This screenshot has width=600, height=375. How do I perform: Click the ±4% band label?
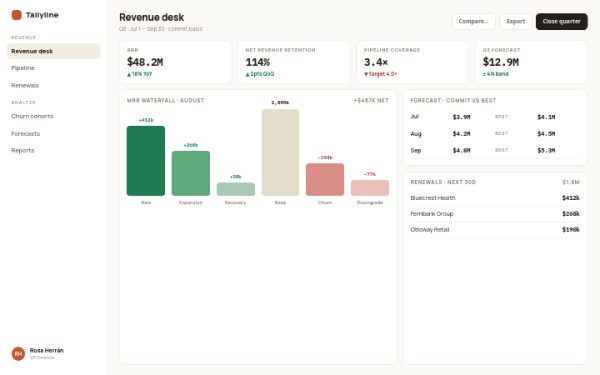[x=496, y=74]
